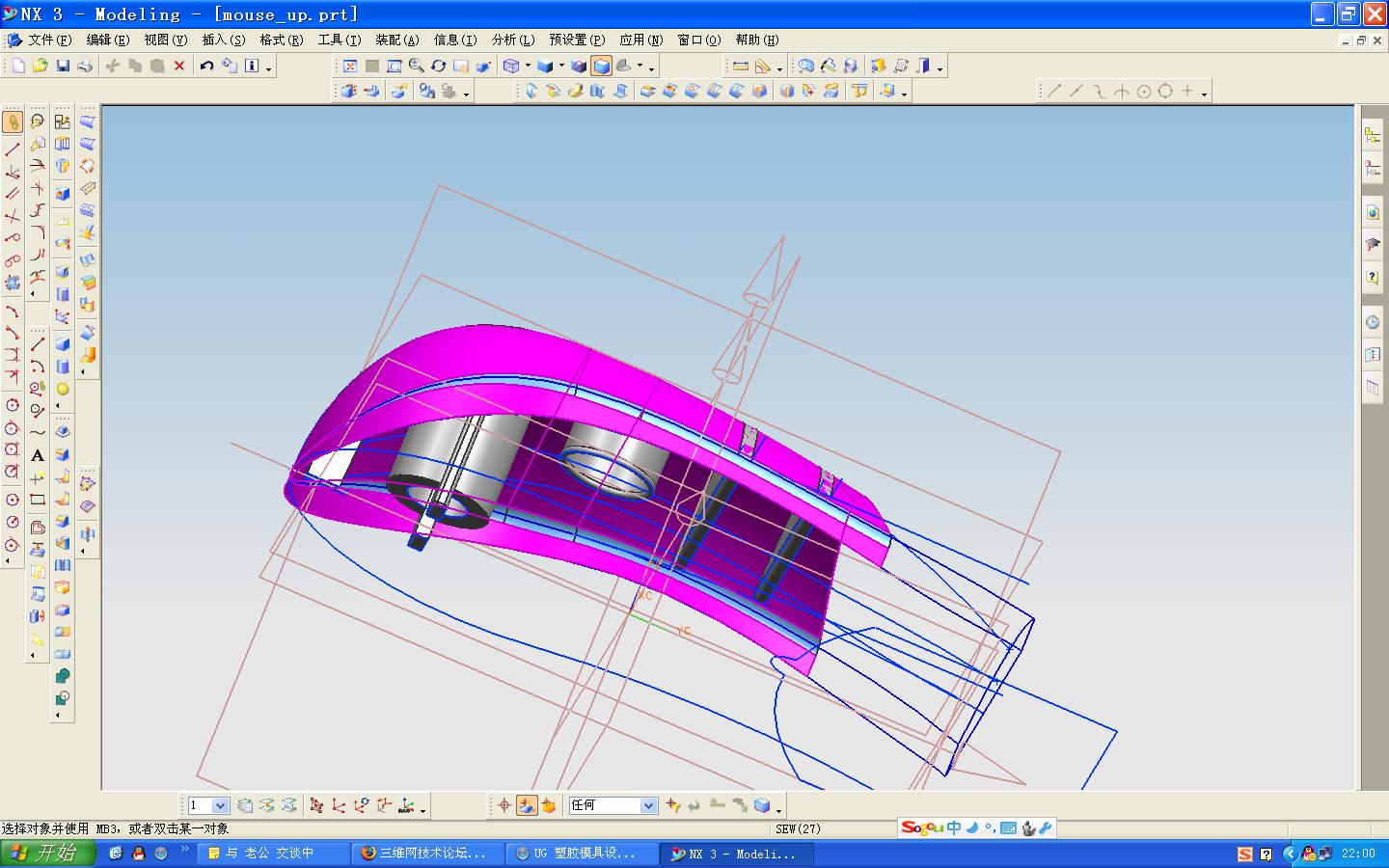The width and height of the screenshot is (1389, 868).
Task: Open the Part Navigator tab icon
Action: point(1373,169)
